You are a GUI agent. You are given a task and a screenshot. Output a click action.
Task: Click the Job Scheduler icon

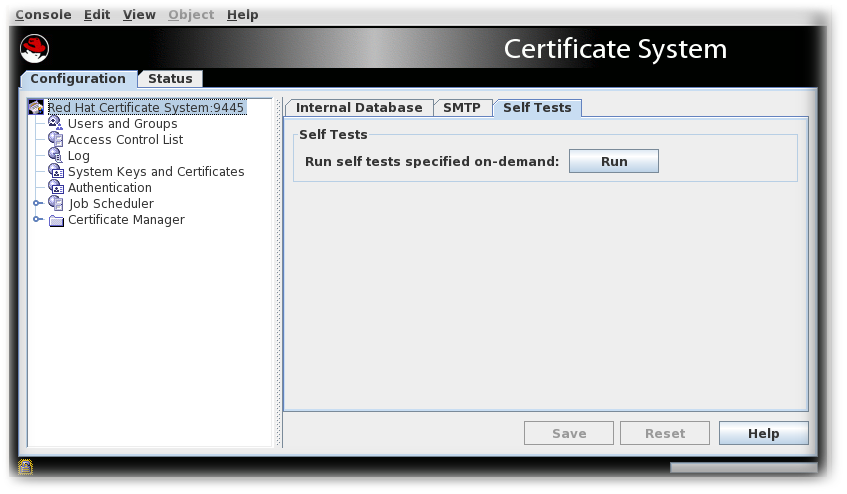tap(56, 204)
